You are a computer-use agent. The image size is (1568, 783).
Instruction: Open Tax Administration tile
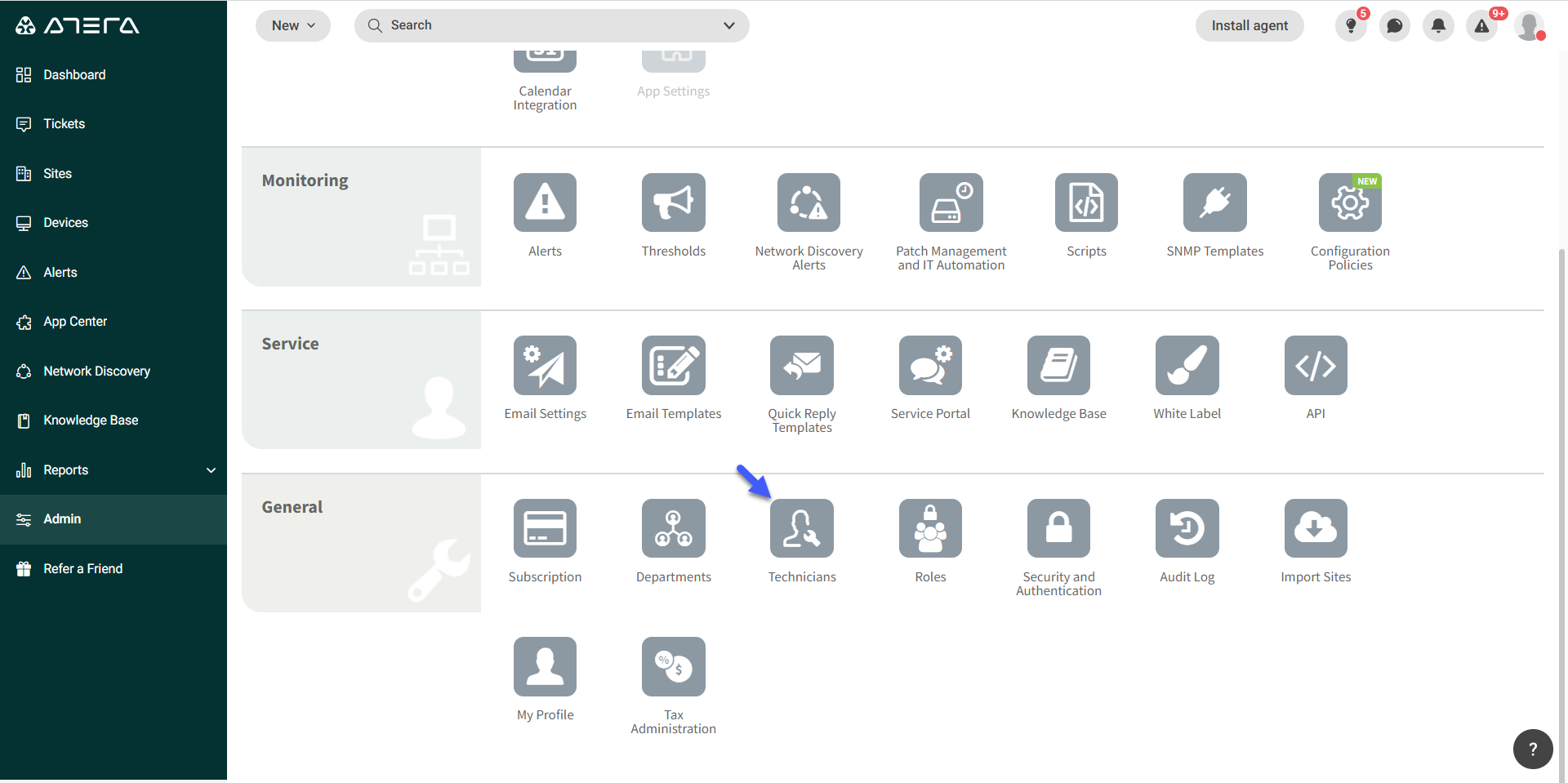tap(673, 666)
